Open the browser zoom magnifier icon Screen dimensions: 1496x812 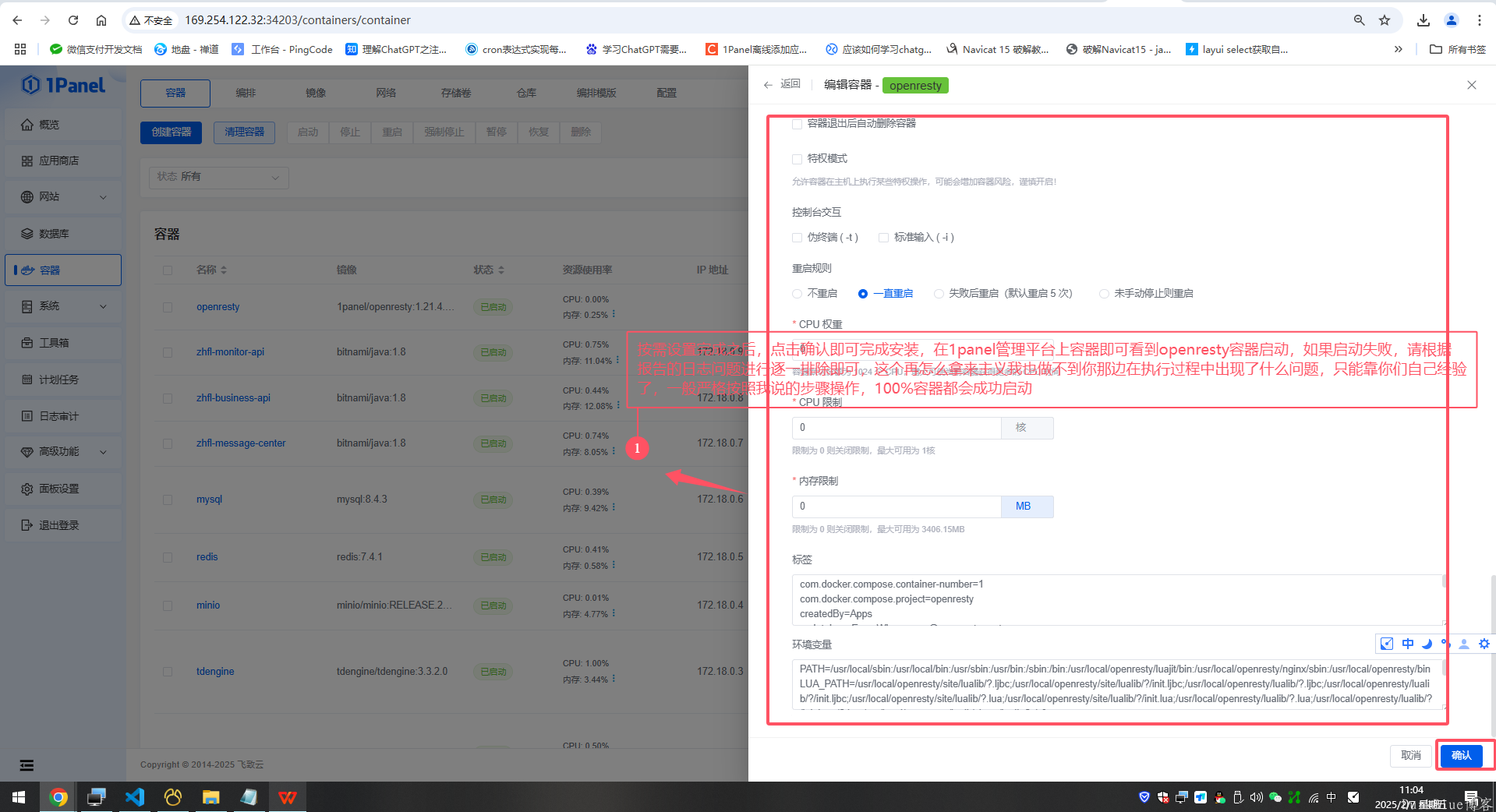coord(1359,20)
